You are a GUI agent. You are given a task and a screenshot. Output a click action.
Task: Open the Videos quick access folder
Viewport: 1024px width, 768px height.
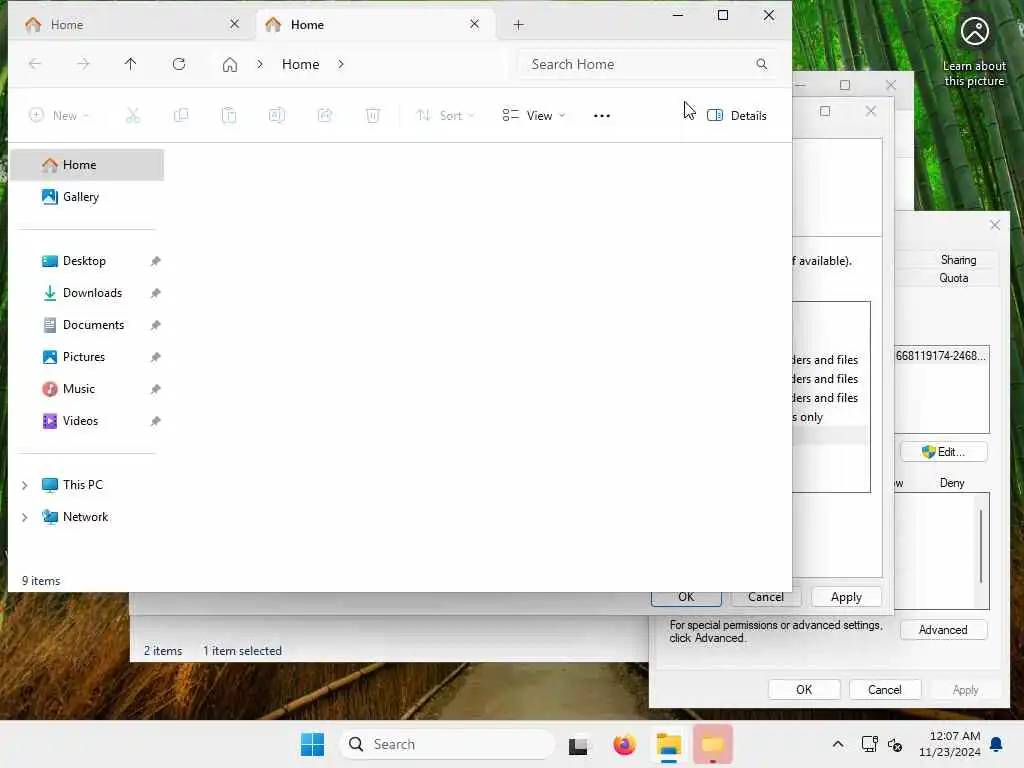80,421
